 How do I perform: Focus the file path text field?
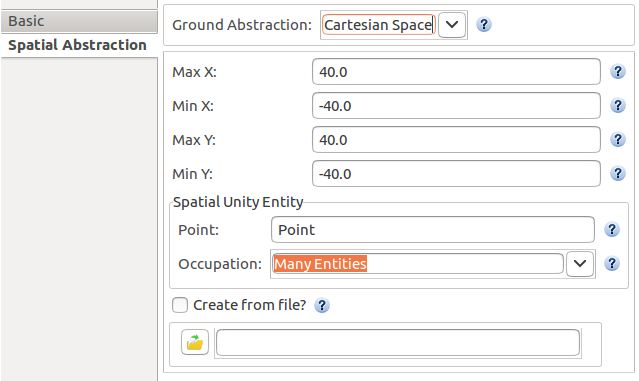click(398, 342)
